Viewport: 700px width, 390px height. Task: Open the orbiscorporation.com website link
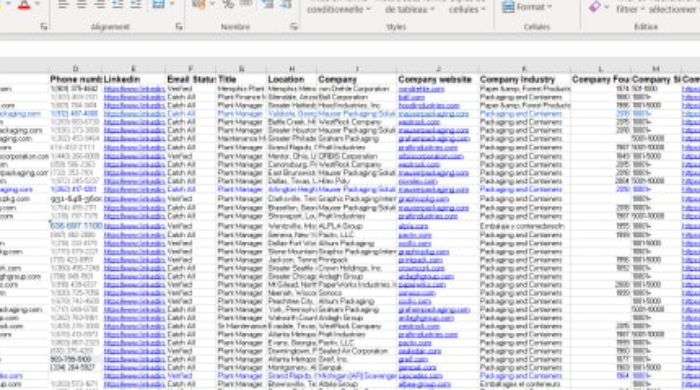coord(431,157)
